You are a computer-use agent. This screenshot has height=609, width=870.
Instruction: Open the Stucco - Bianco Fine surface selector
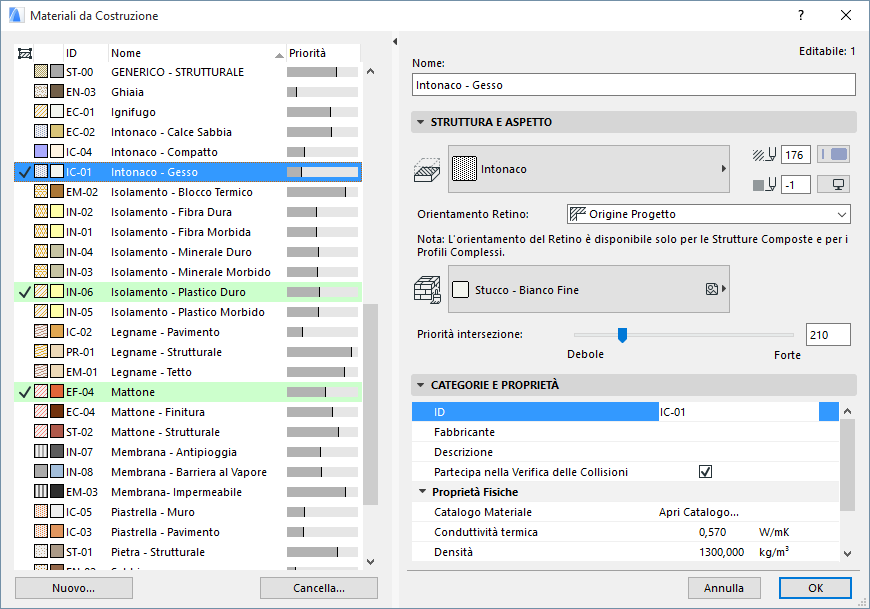click(x=589, y=289)
